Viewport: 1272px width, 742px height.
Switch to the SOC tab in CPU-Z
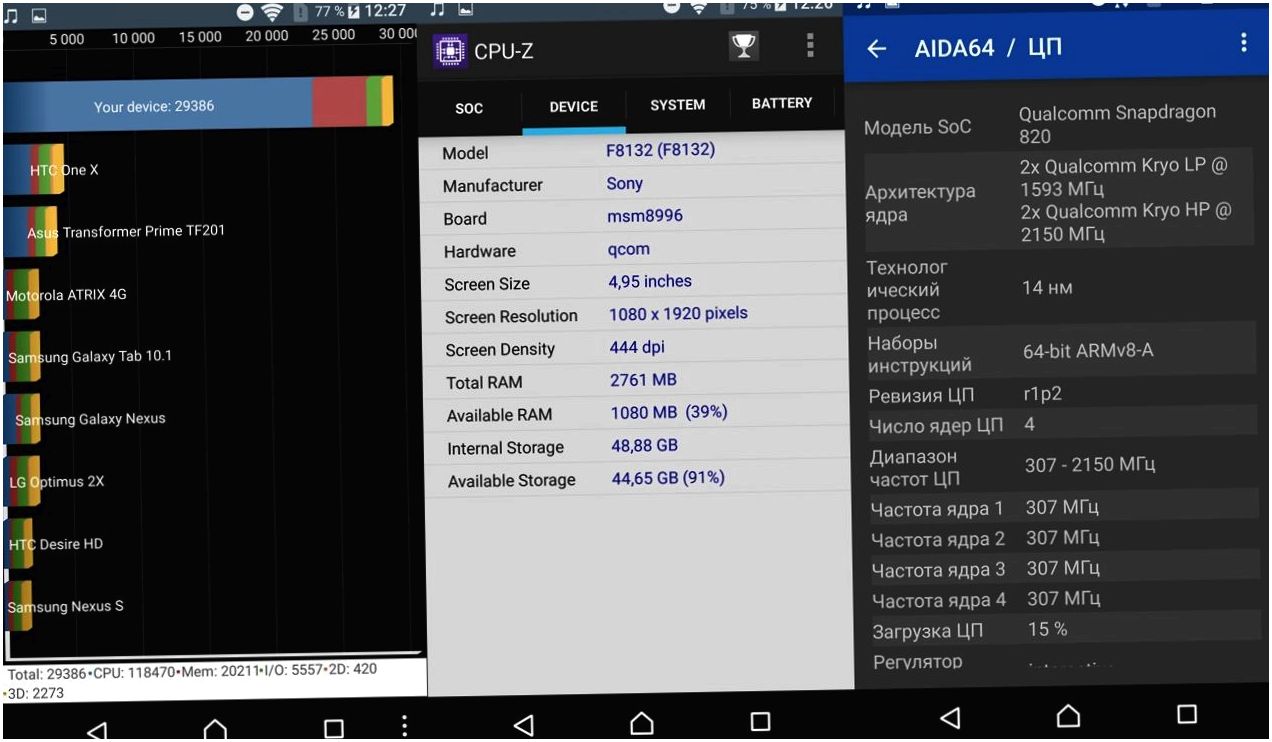pyautogui.click(x=469, y=108)
